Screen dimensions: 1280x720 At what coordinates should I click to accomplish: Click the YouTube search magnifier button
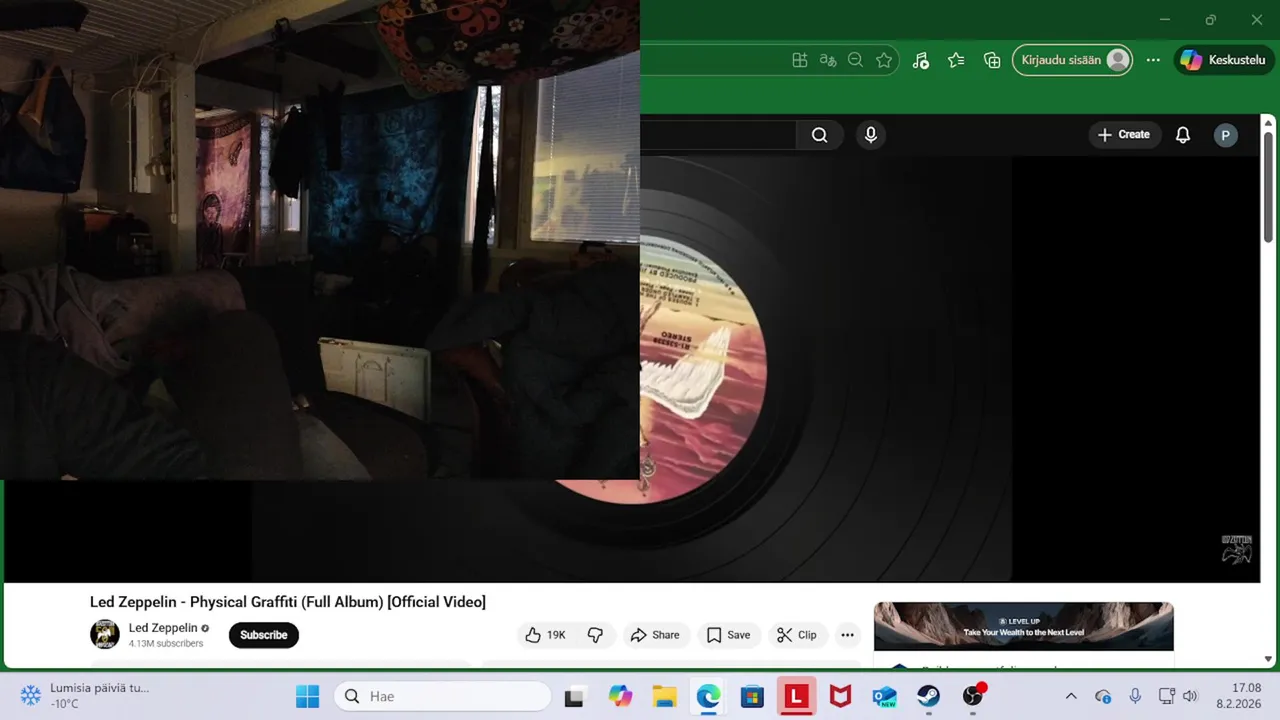tap(820, 135)
